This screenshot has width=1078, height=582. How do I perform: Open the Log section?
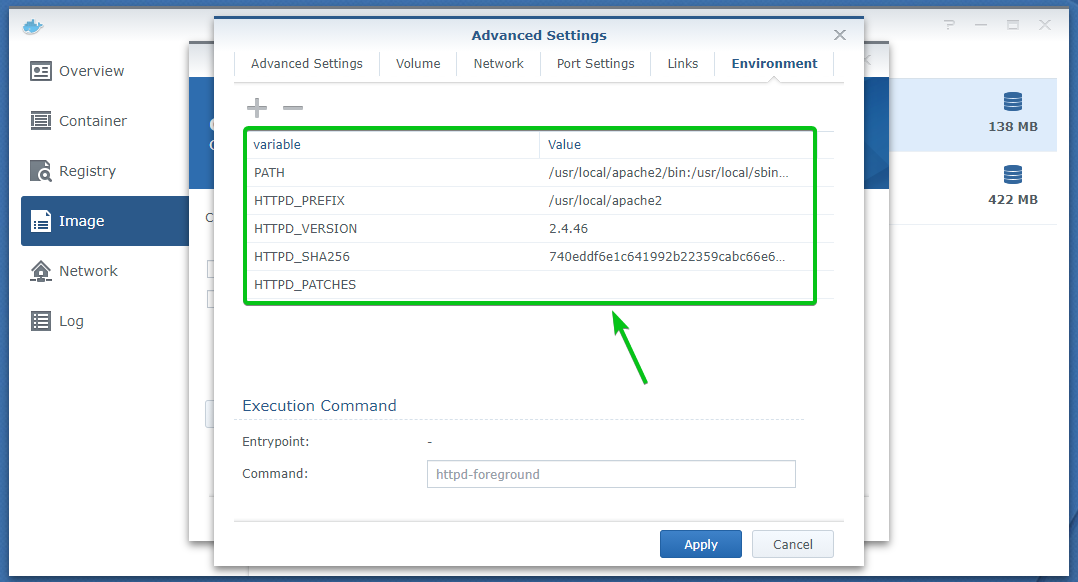click(x=71, y=321)
